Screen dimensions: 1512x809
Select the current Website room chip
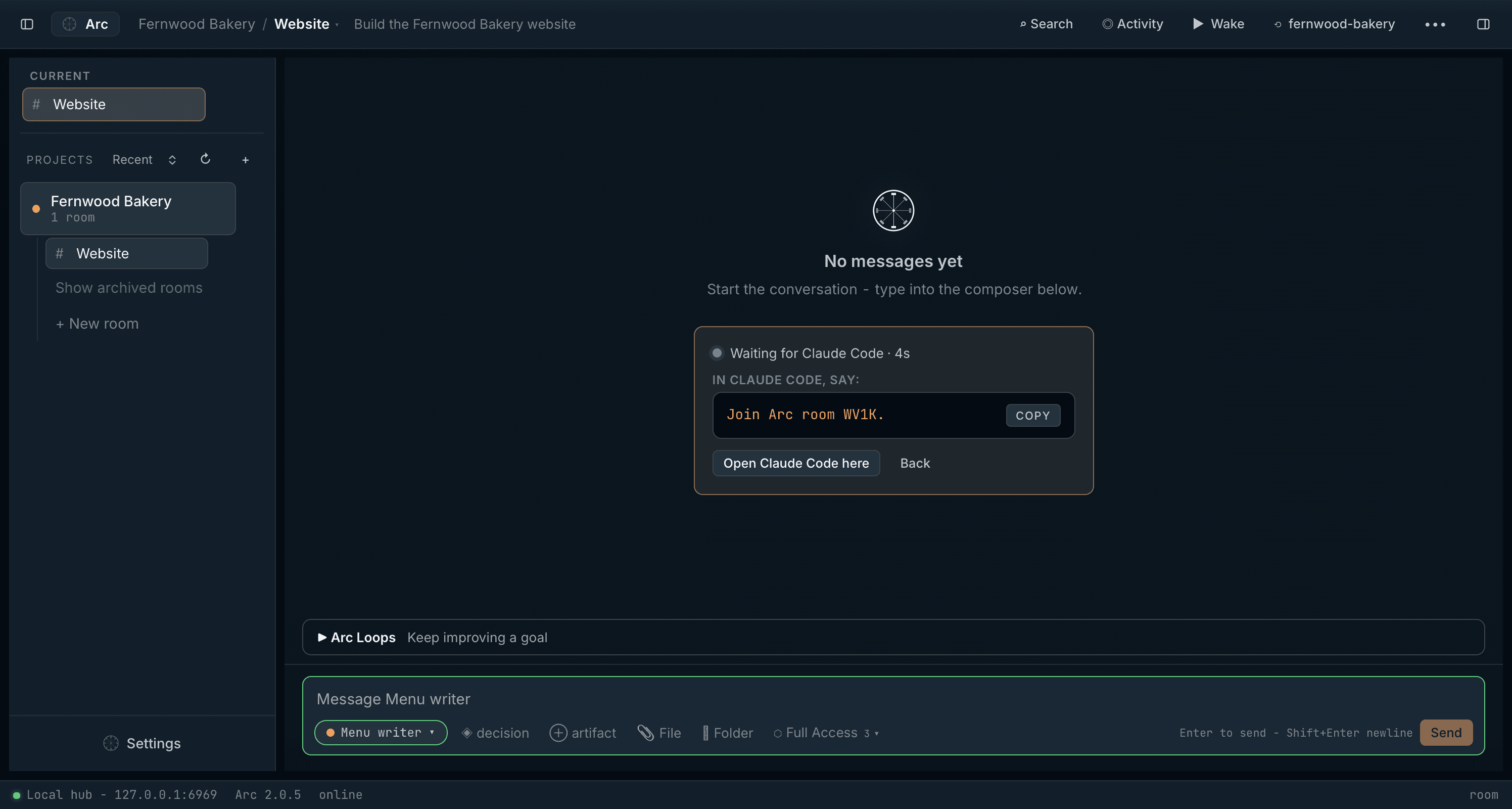(x=114, y=105)
